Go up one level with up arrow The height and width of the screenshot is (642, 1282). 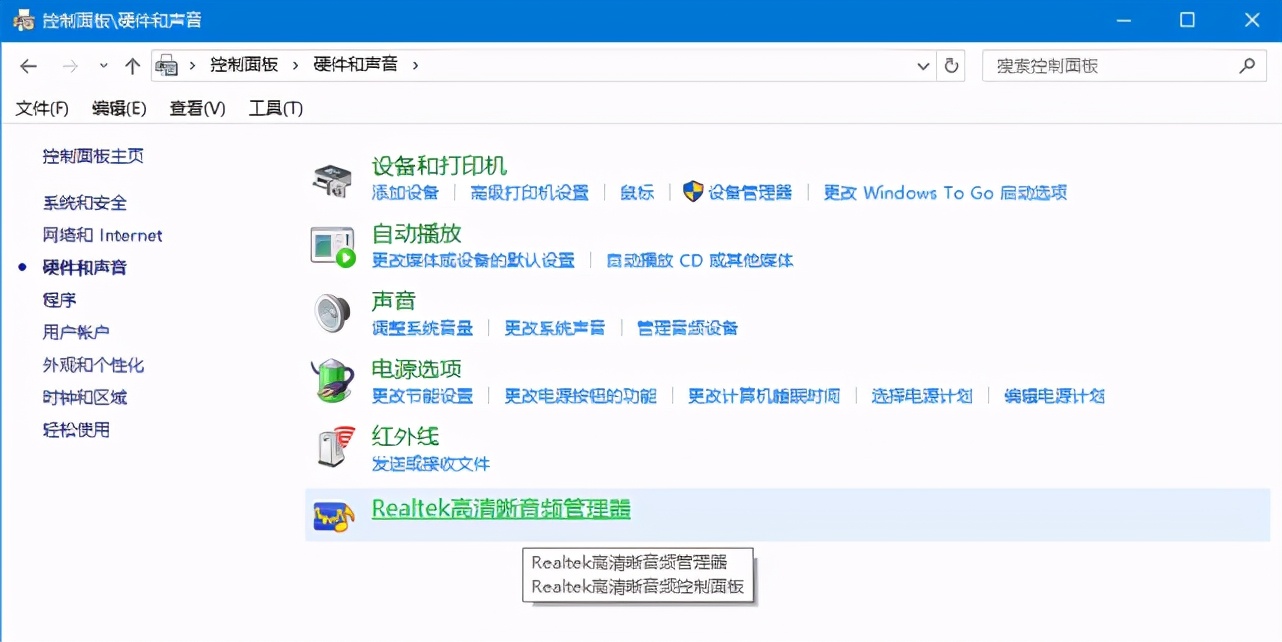[x=132, y=66]
